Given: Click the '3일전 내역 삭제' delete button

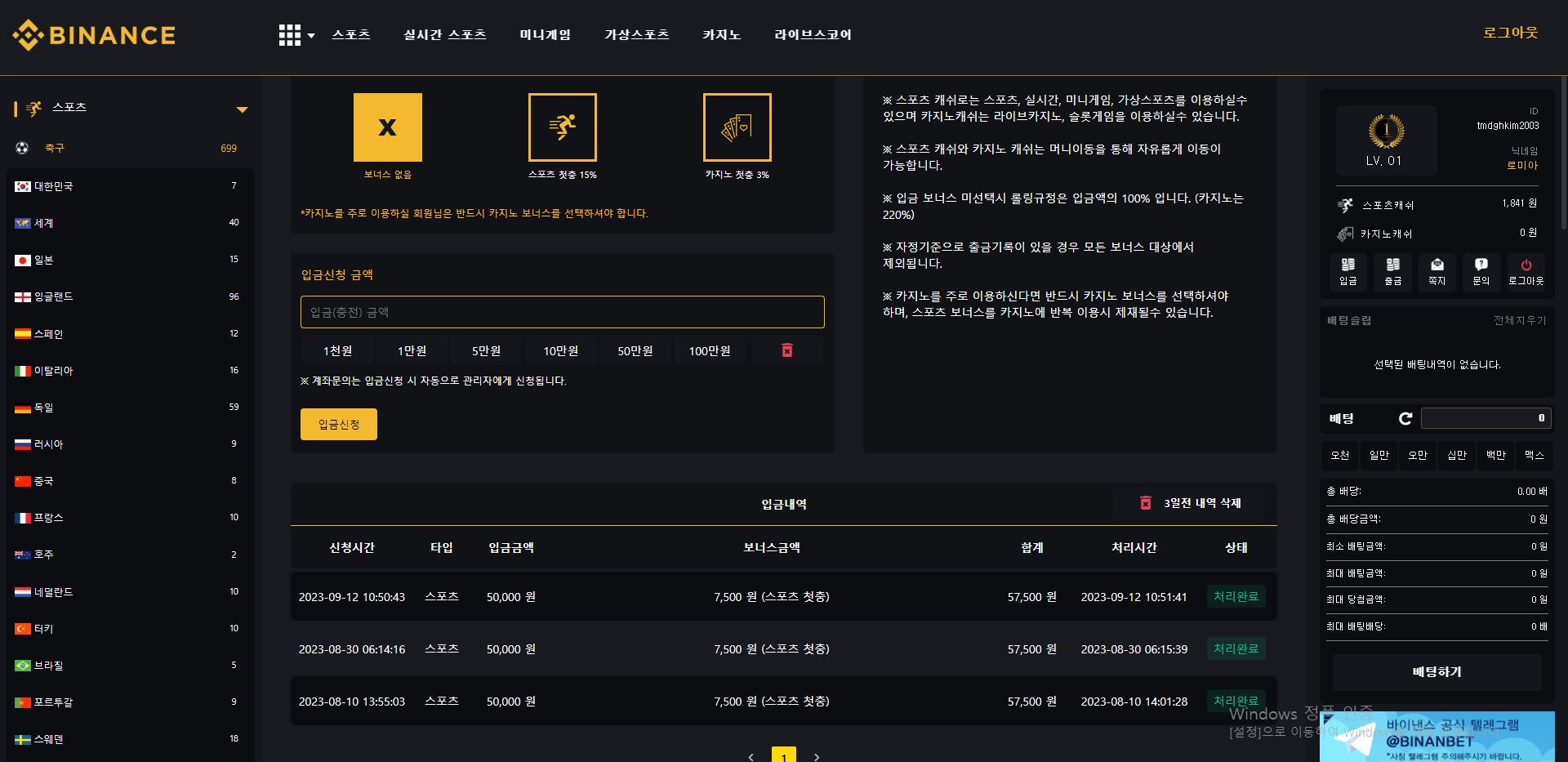Looking at the screenshot, I should pos(1191,503).
